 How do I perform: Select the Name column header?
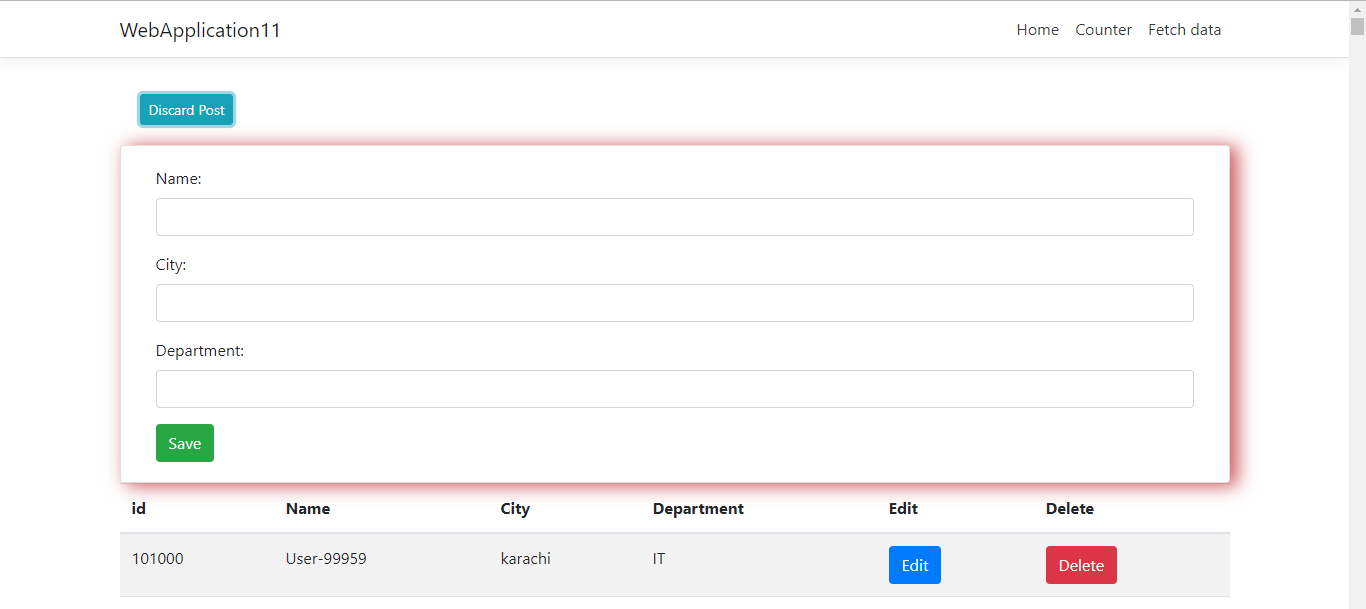click(x=307, y=508)
